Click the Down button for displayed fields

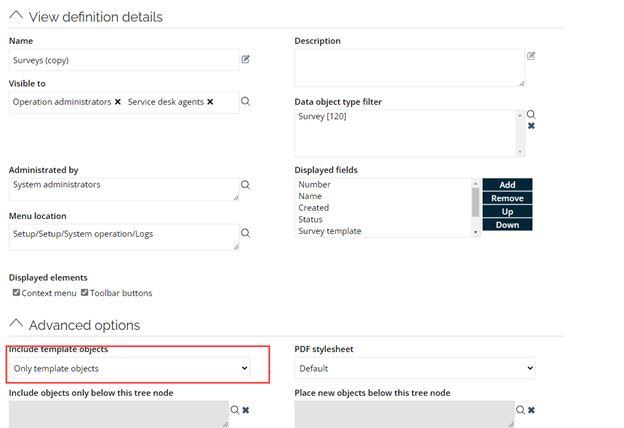coord(507,225)
